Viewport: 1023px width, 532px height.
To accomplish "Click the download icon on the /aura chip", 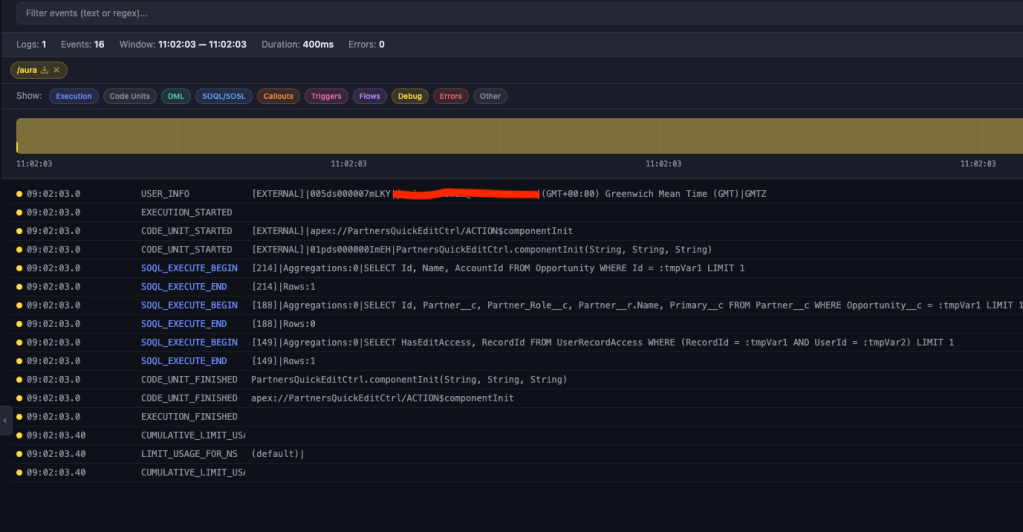I will [45, 69].
